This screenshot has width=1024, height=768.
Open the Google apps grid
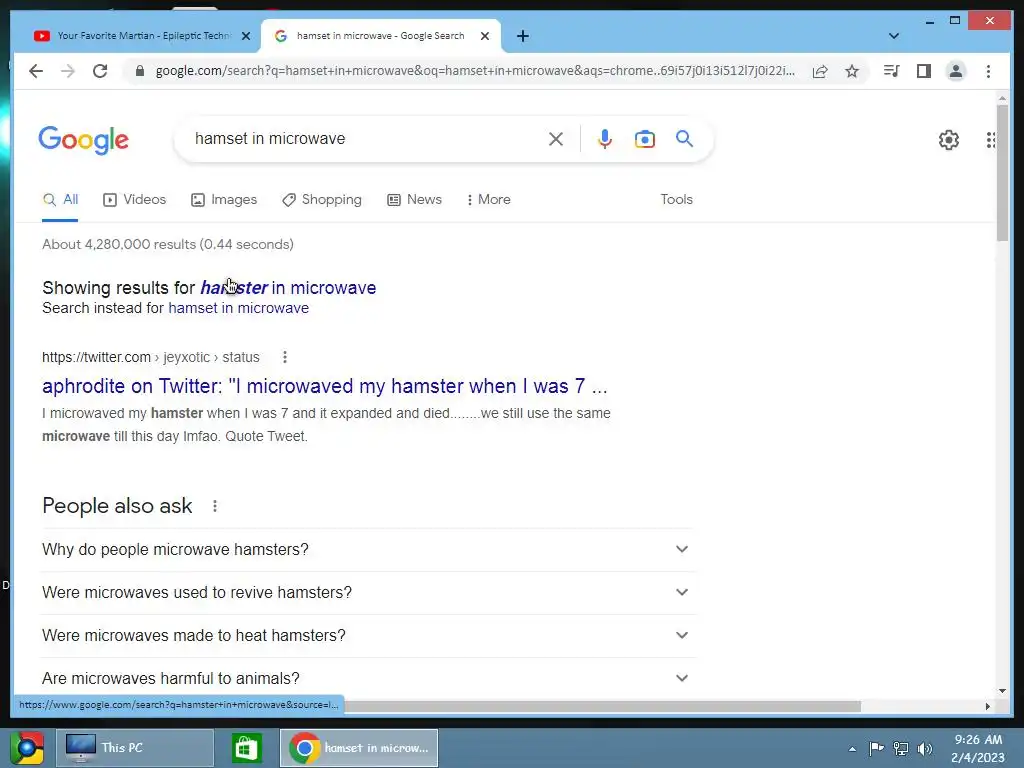coord(991,140)
